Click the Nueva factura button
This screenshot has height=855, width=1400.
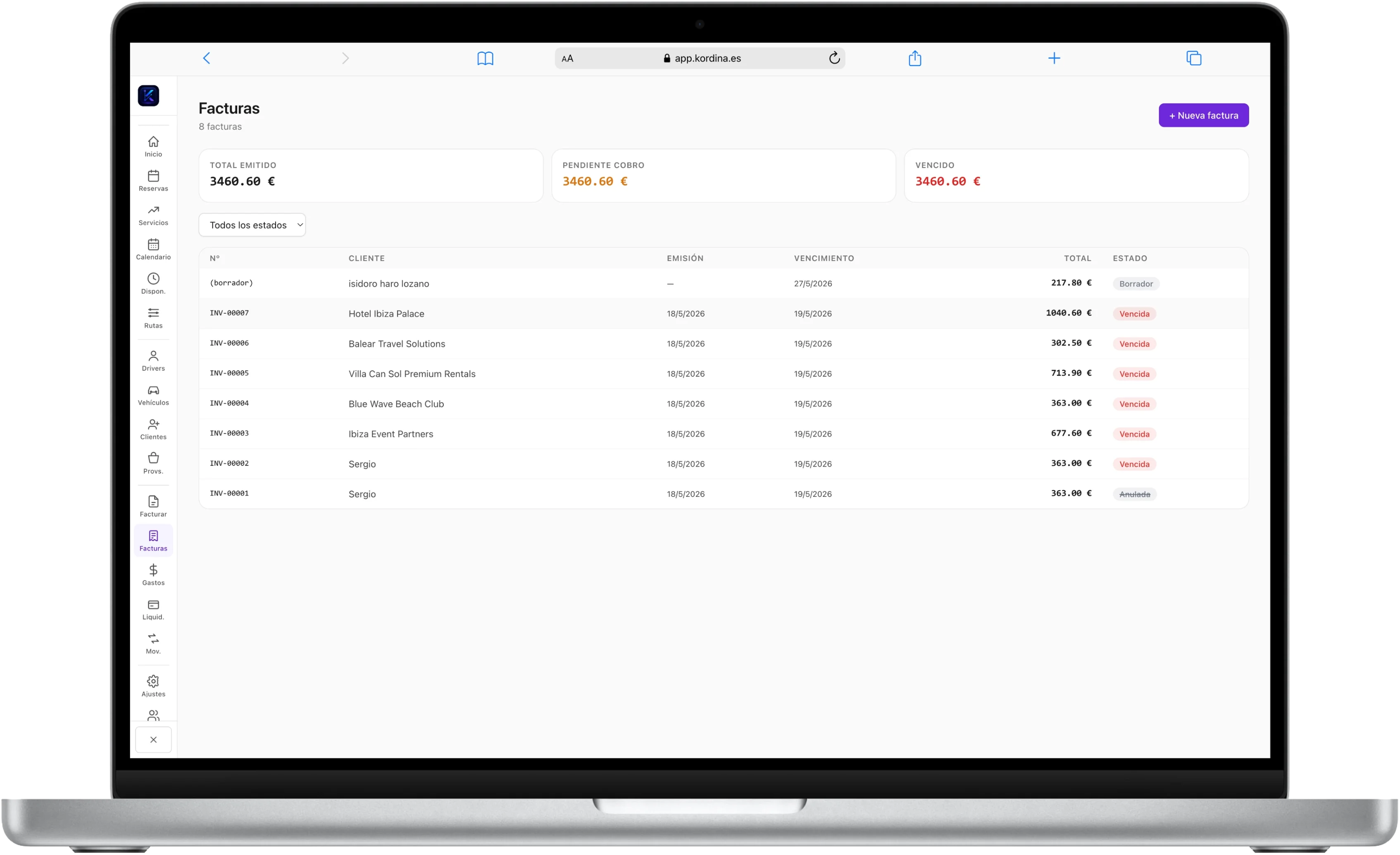(x=1203, y=115)
